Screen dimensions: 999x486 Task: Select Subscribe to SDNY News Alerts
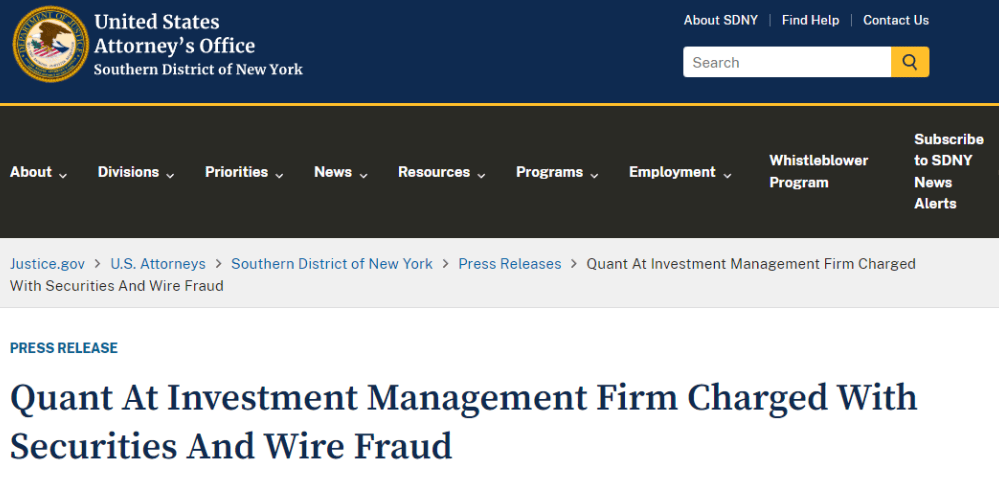tap(948, 171)
